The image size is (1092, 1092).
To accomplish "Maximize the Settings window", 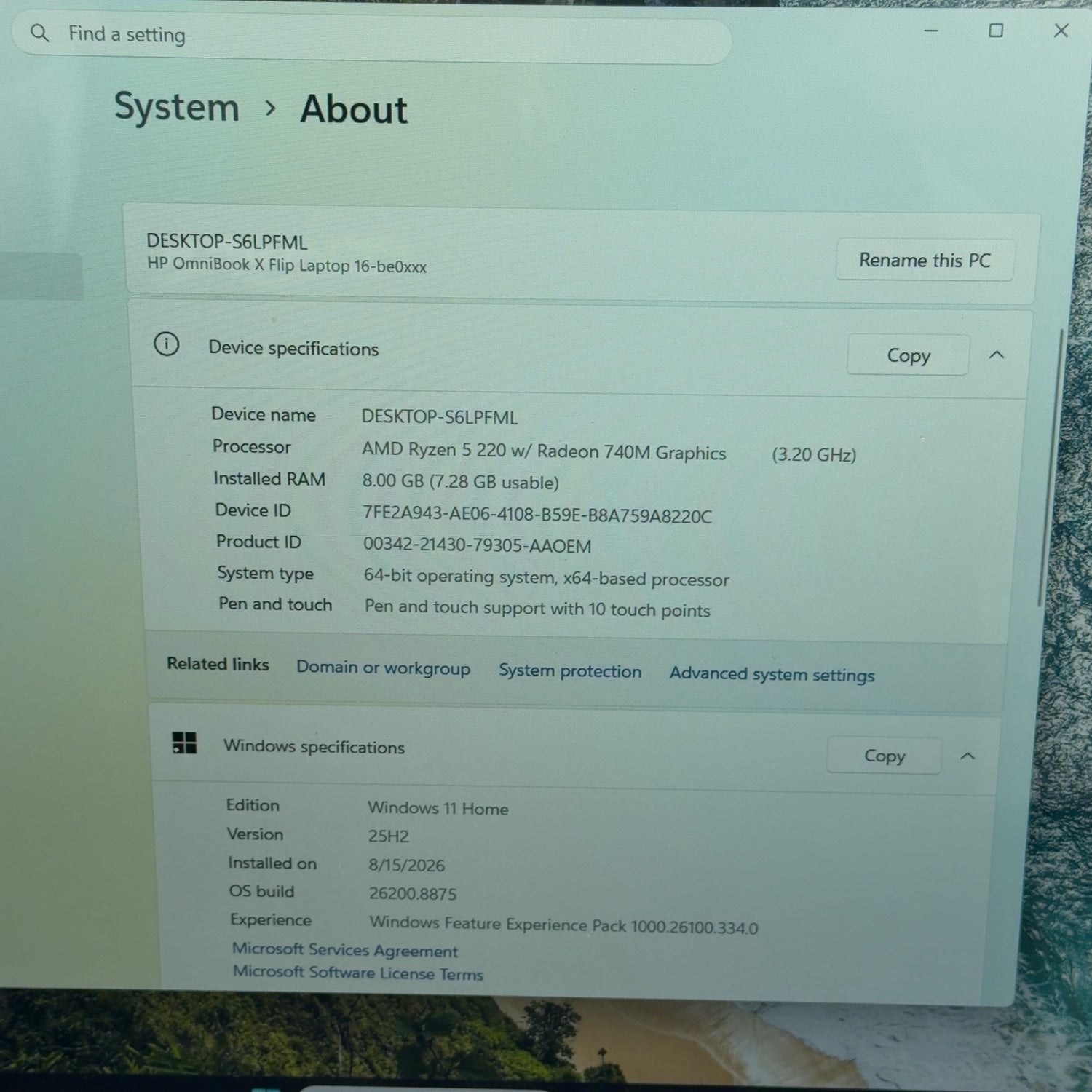I will (x=996, y=31).
